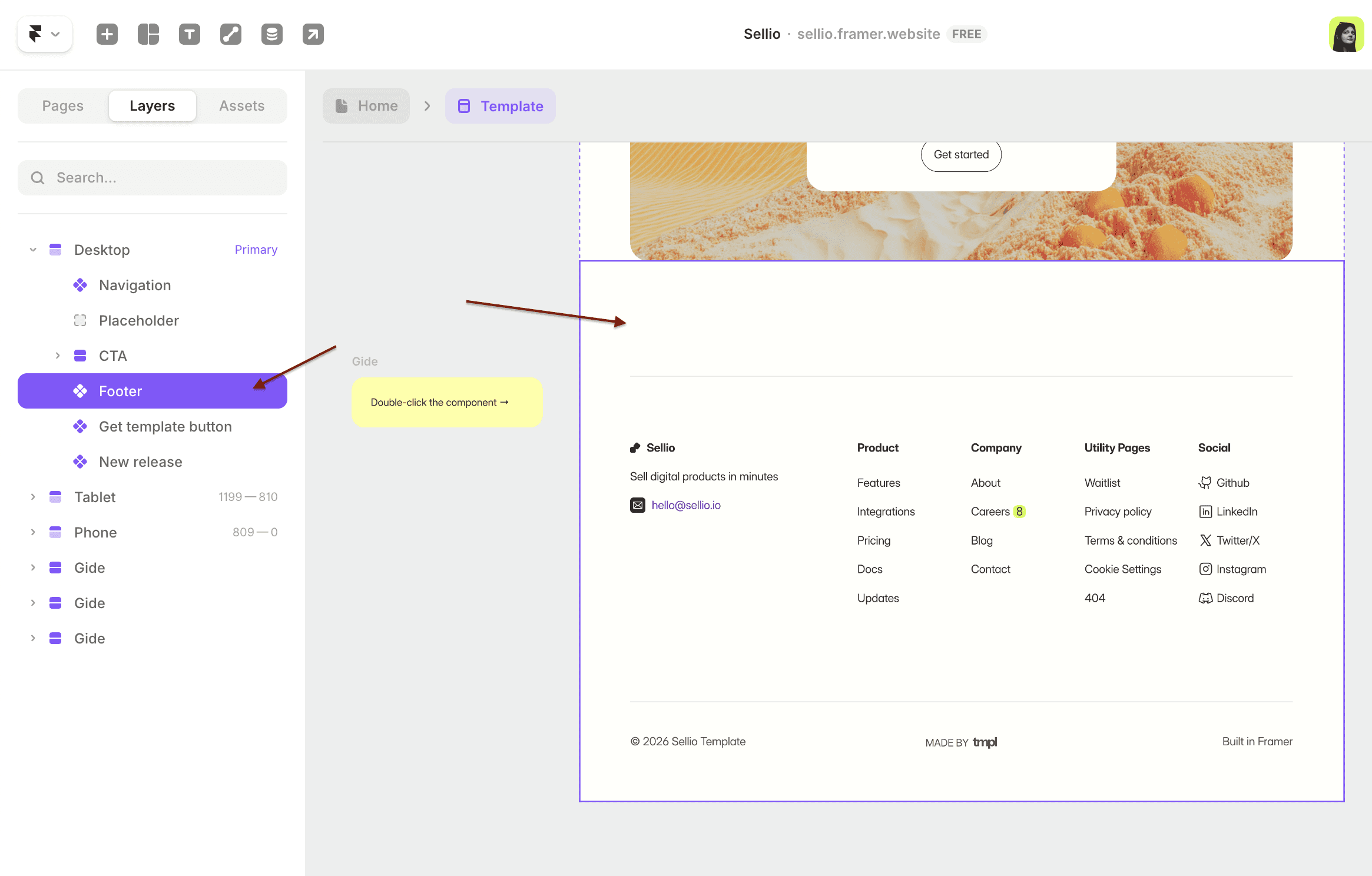The width and height of the screenshot is (1372, 876).
Task: Open the hello@sellio.io link
Action: [686, 505]
